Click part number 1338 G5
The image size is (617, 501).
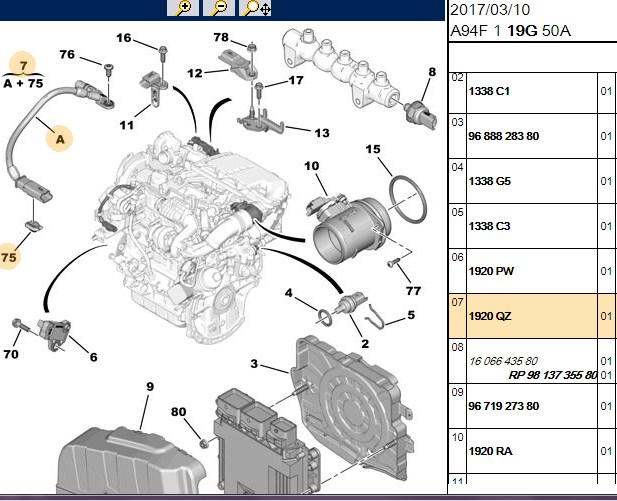(490, 181)
